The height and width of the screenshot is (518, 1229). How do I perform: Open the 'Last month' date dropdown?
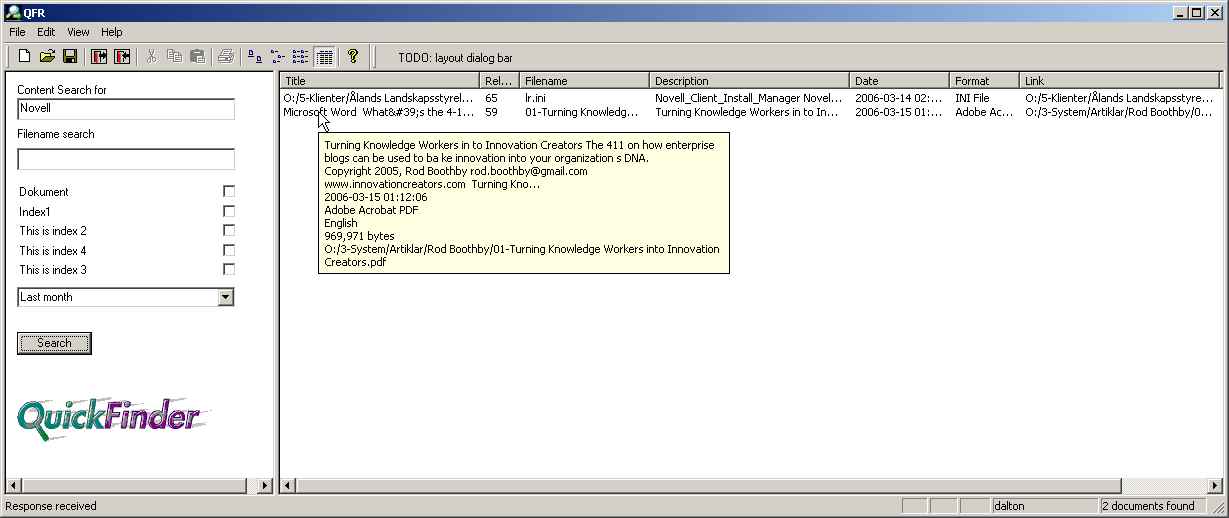click(225, 297)
